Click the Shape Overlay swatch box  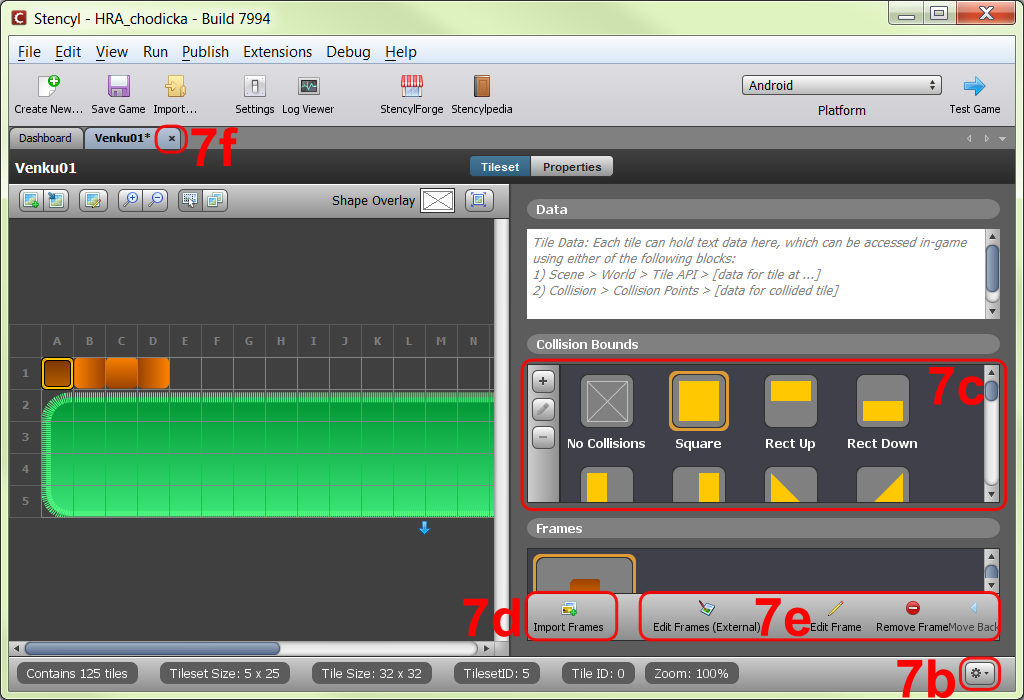coord(438,200)
